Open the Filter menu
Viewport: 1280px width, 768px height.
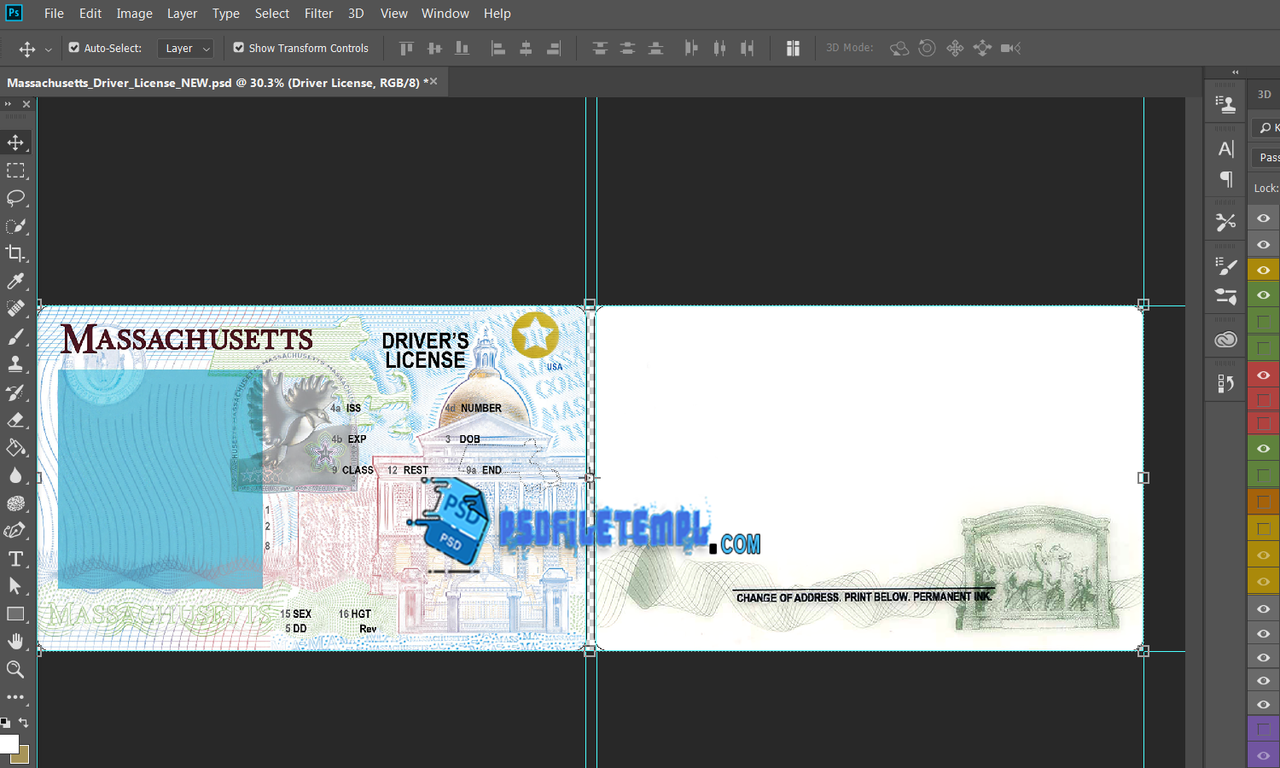[x=319, y=13]
